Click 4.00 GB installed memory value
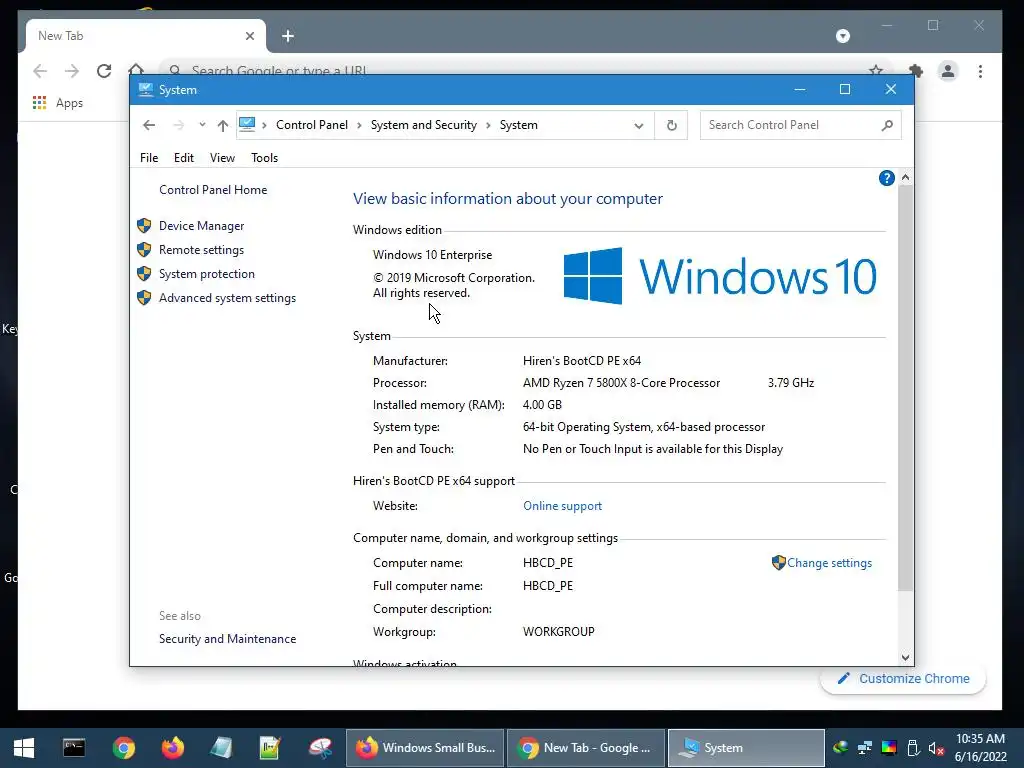The image size is (1024, 768). click(x=542, y=405)
